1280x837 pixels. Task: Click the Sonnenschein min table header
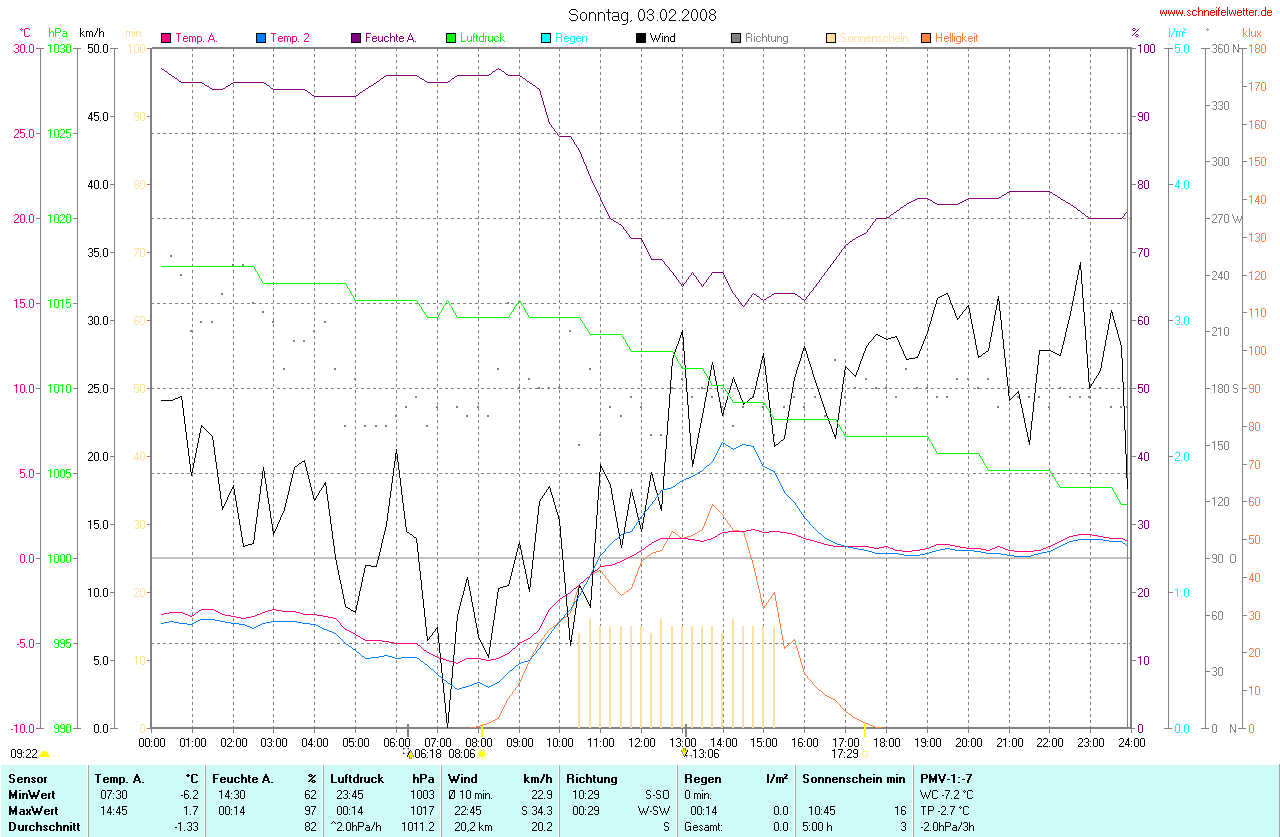(x=855, y=778)
